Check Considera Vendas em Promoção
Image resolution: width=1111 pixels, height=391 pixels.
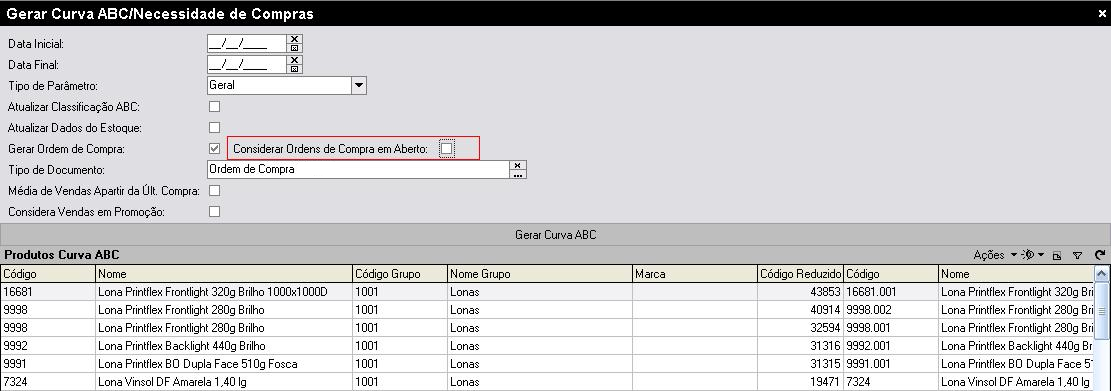215,212
